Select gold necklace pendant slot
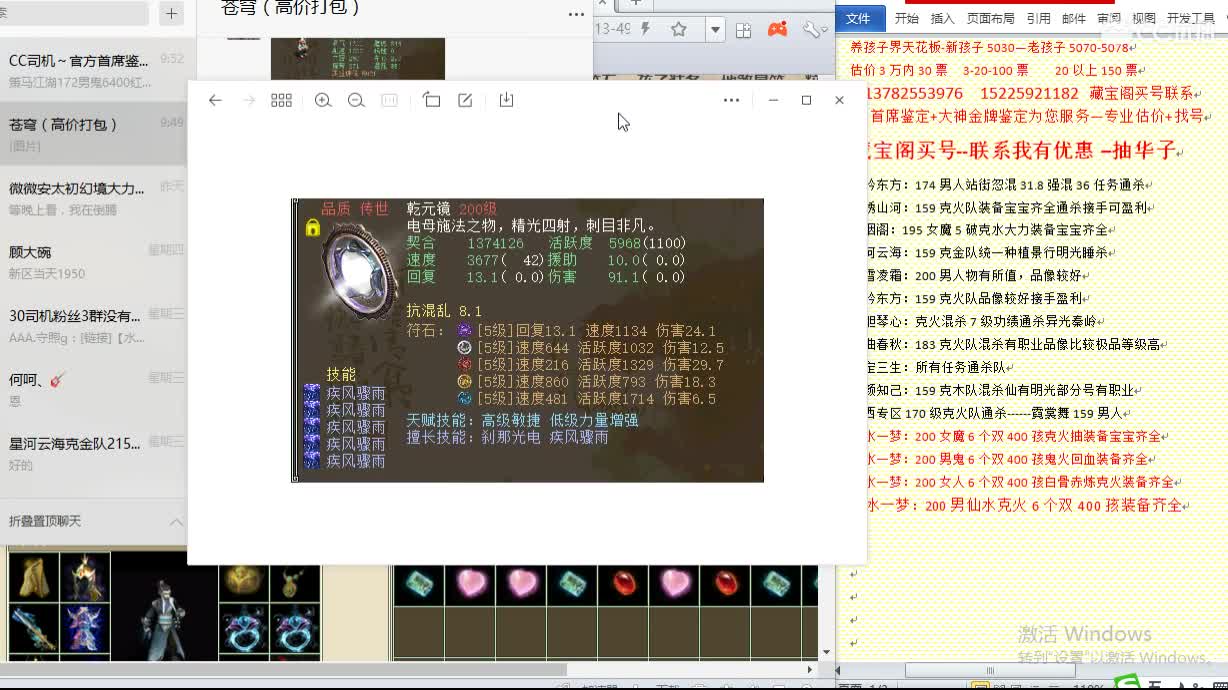The image size is (1228, 690). pyautogui.click(x=294, y=582)
